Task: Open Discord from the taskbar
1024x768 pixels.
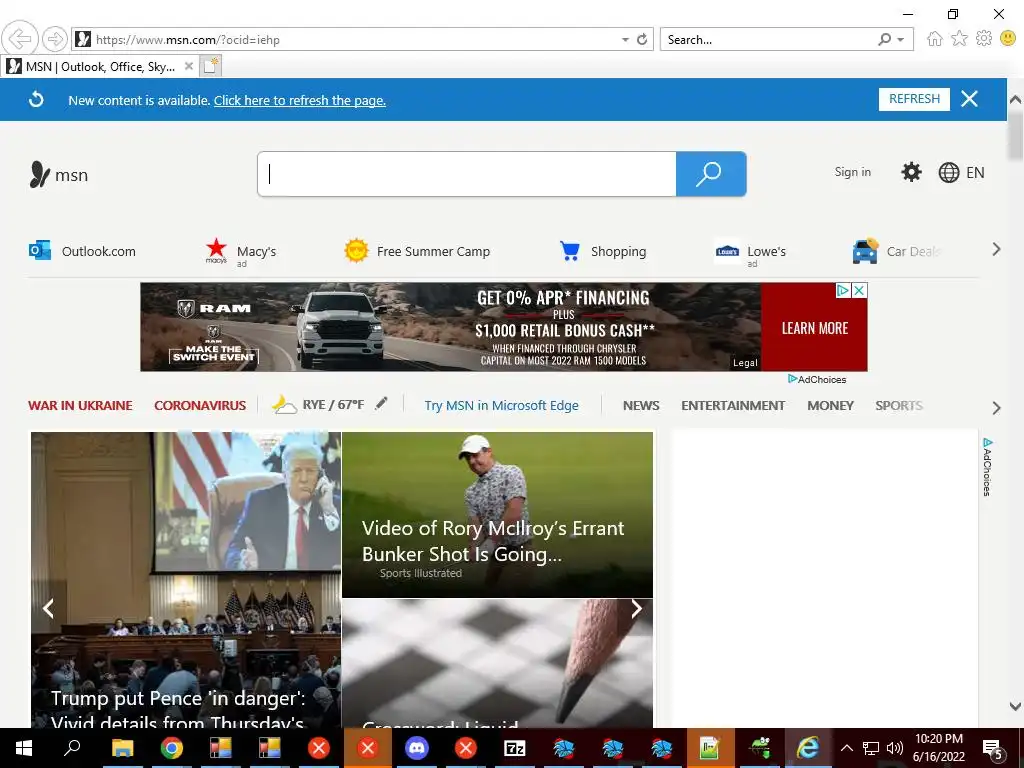Action: point(417,748)
